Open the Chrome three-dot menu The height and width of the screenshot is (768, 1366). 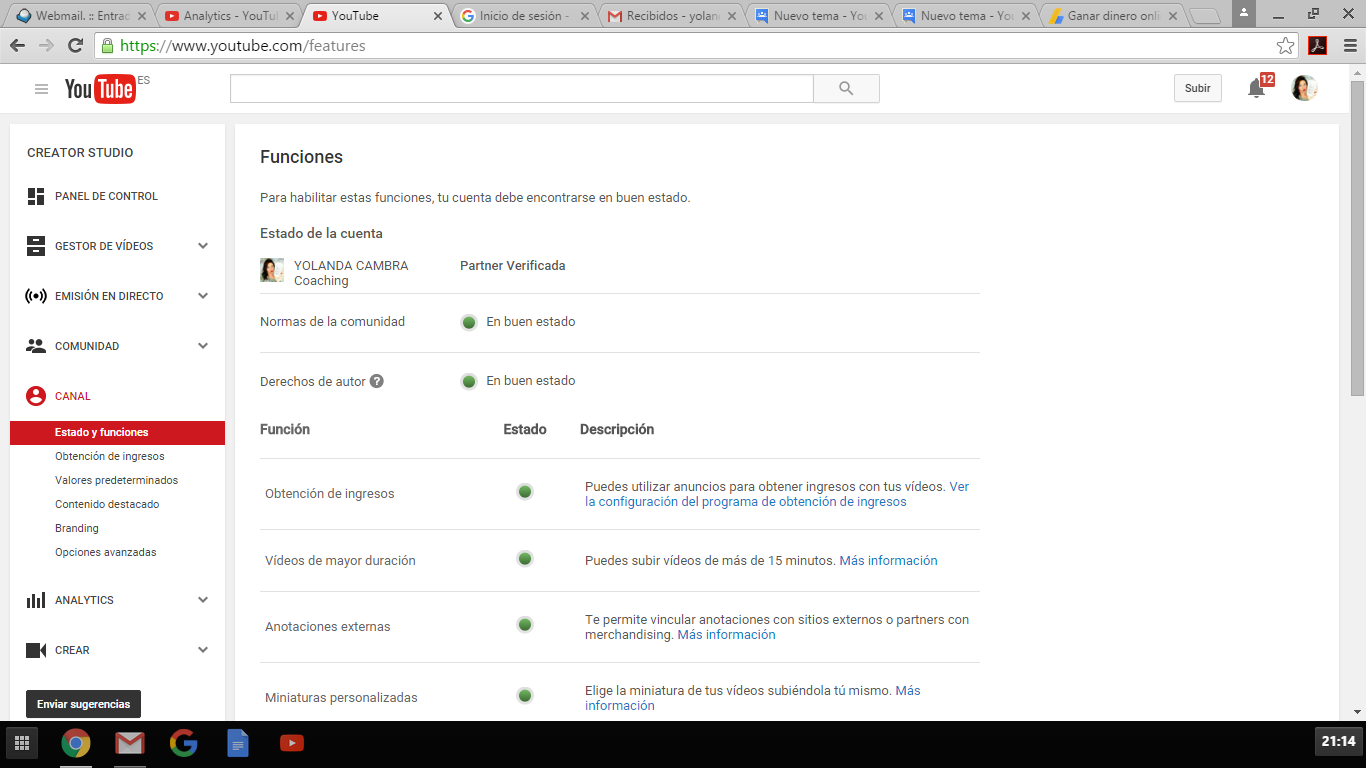coord(1348,46)
